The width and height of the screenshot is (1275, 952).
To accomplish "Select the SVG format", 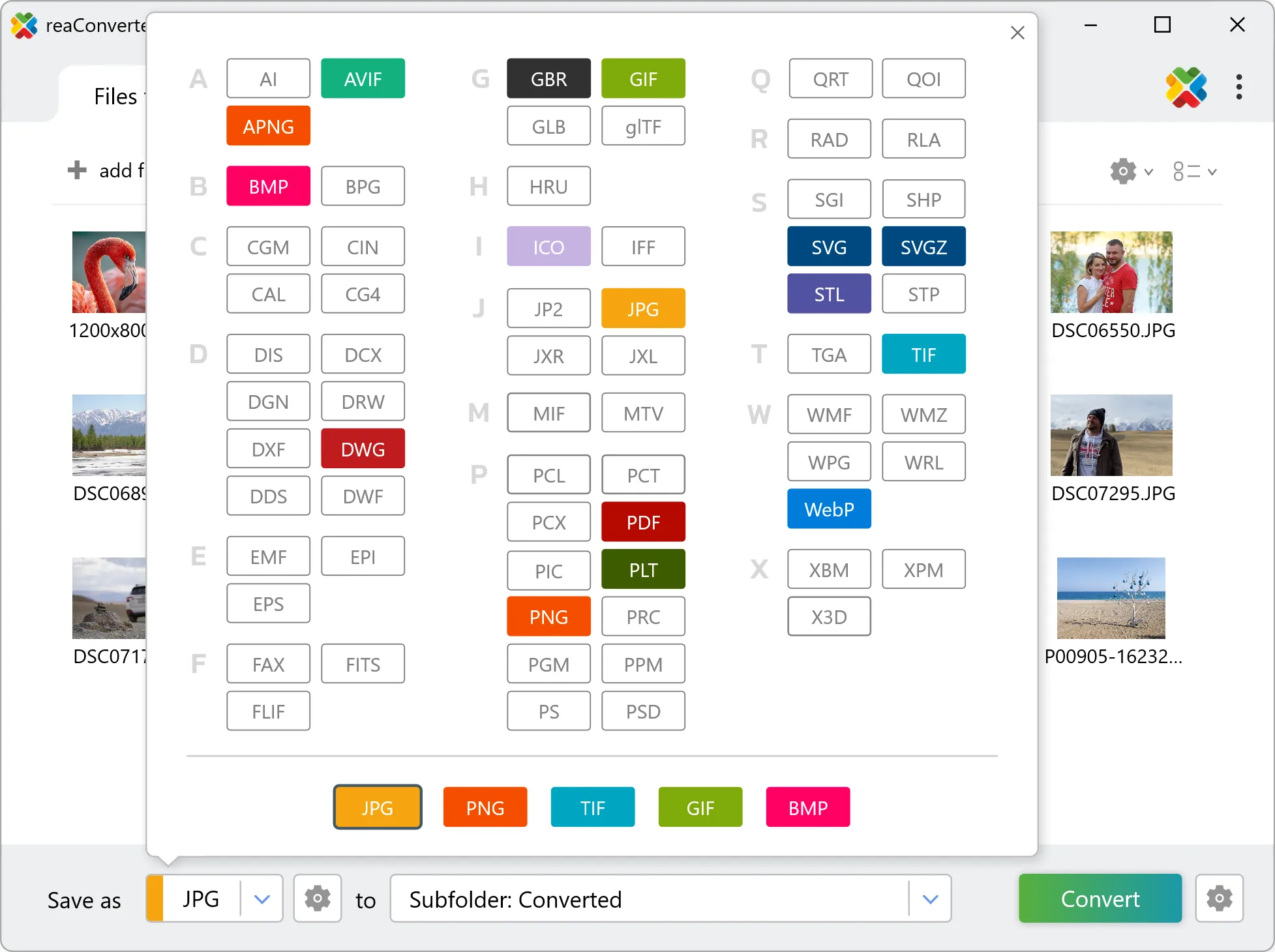I will coord(829,246).
